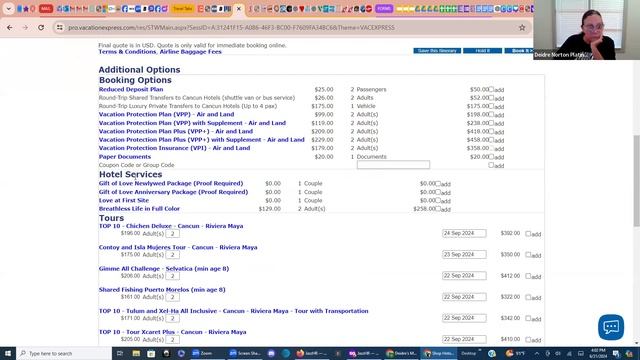Open Gimme All Challenge - Selvatica link
The width and height of the screenshot is (640, 360).
164,269
